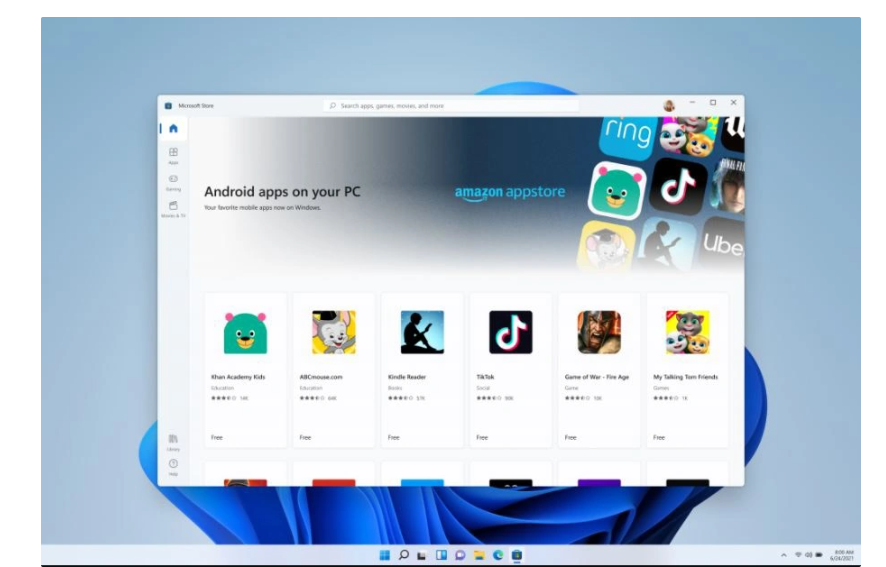The height and width of the screenshot is (567, 886).
Task: Click the ABCmouse icon in banner
Action: point(606,246)
